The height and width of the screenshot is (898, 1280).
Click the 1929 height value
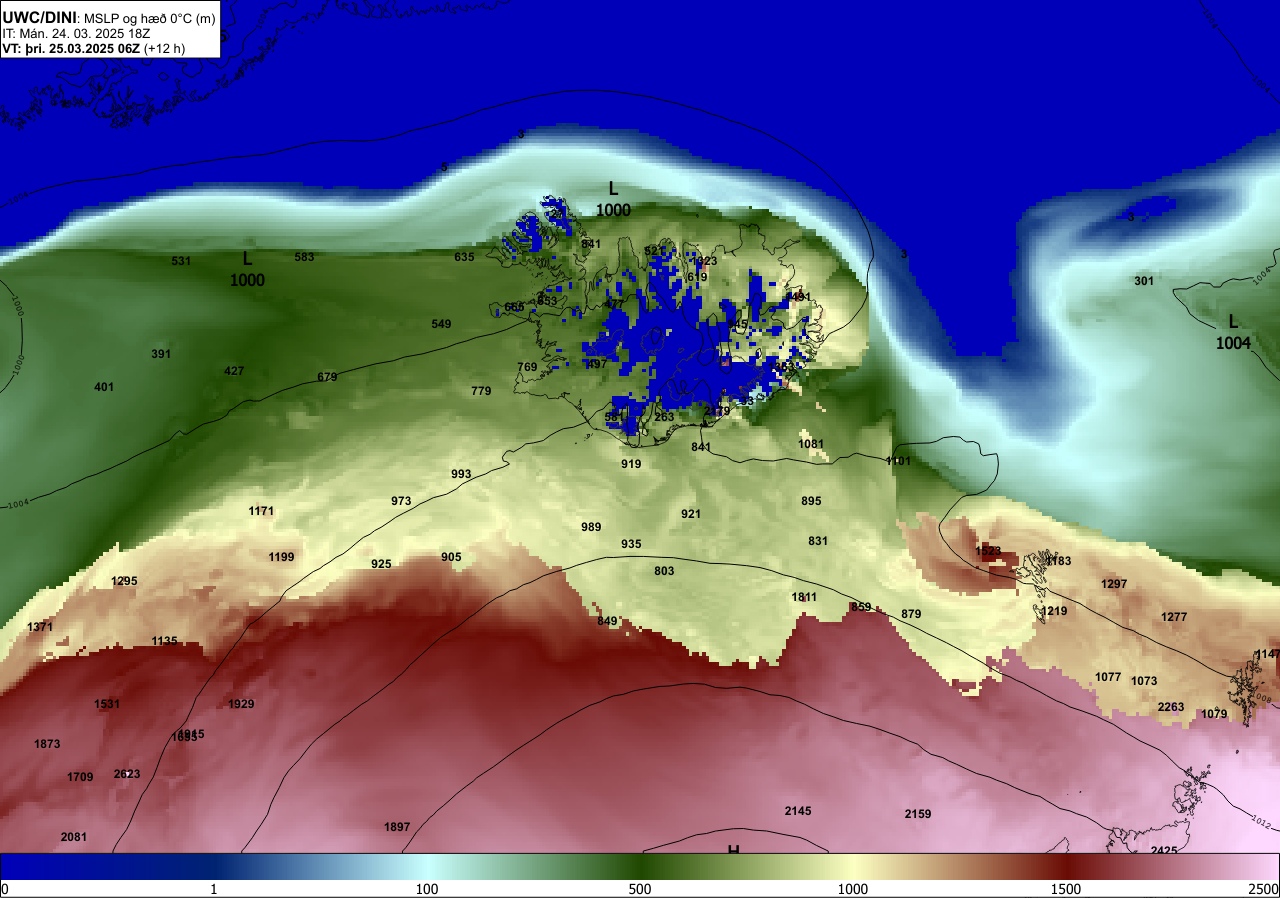[x=241, y=704]
